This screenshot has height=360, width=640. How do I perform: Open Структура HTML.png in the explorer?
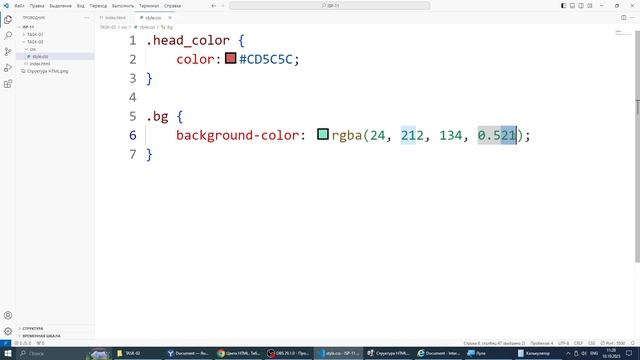click(x=55, y=71)
